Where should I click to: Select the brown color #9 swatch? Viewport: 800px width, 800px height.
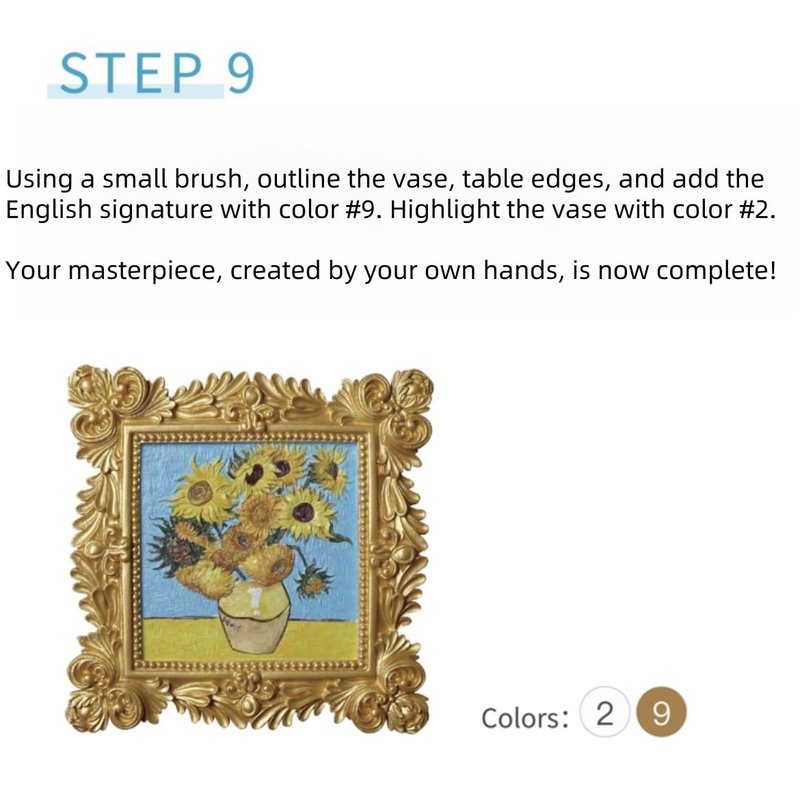tap(661, 715)
